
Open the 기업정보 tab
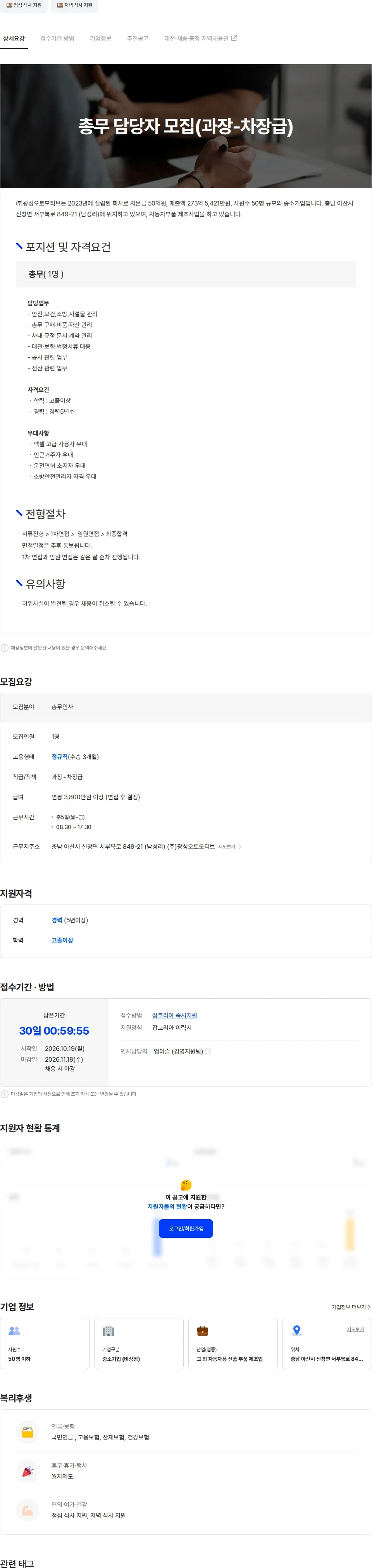101,38
